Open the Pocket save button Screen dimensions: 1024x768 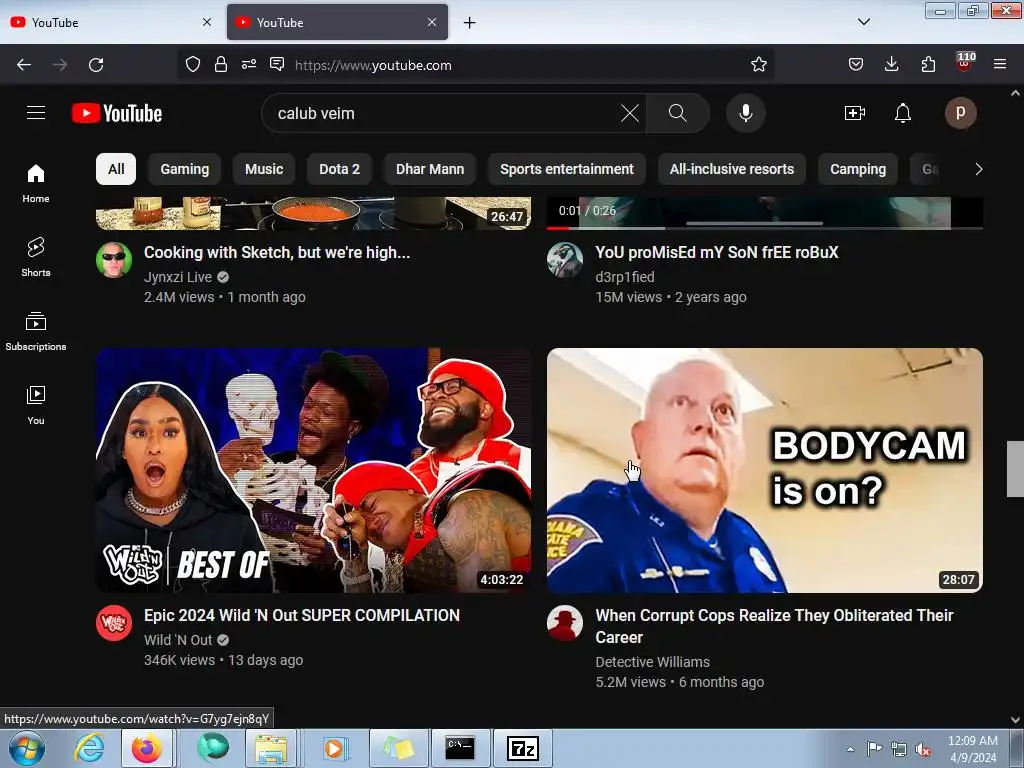click(856, 64)
